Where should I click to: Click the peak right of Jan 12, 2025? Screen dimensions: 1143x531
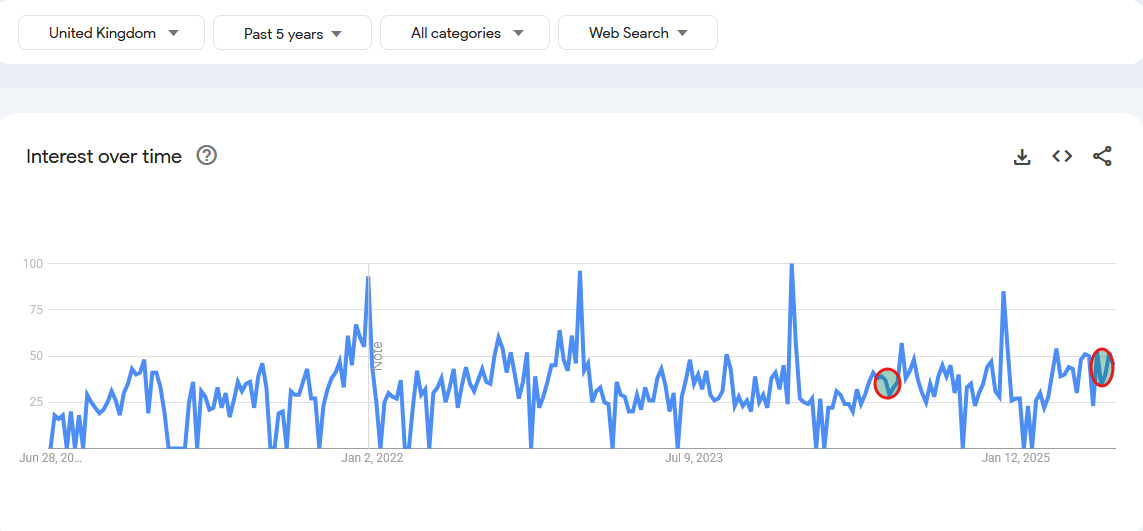coord(1004,293)
